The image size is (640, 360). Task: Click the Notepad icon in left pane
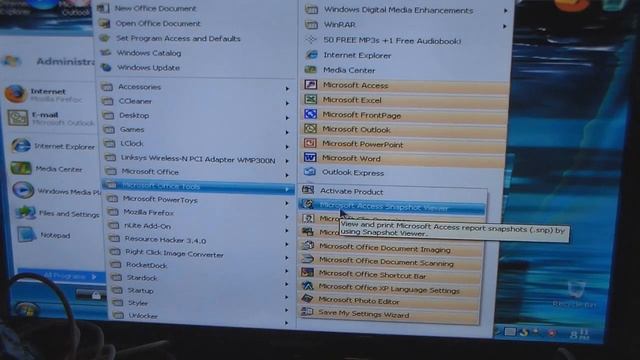coord(26,235)
